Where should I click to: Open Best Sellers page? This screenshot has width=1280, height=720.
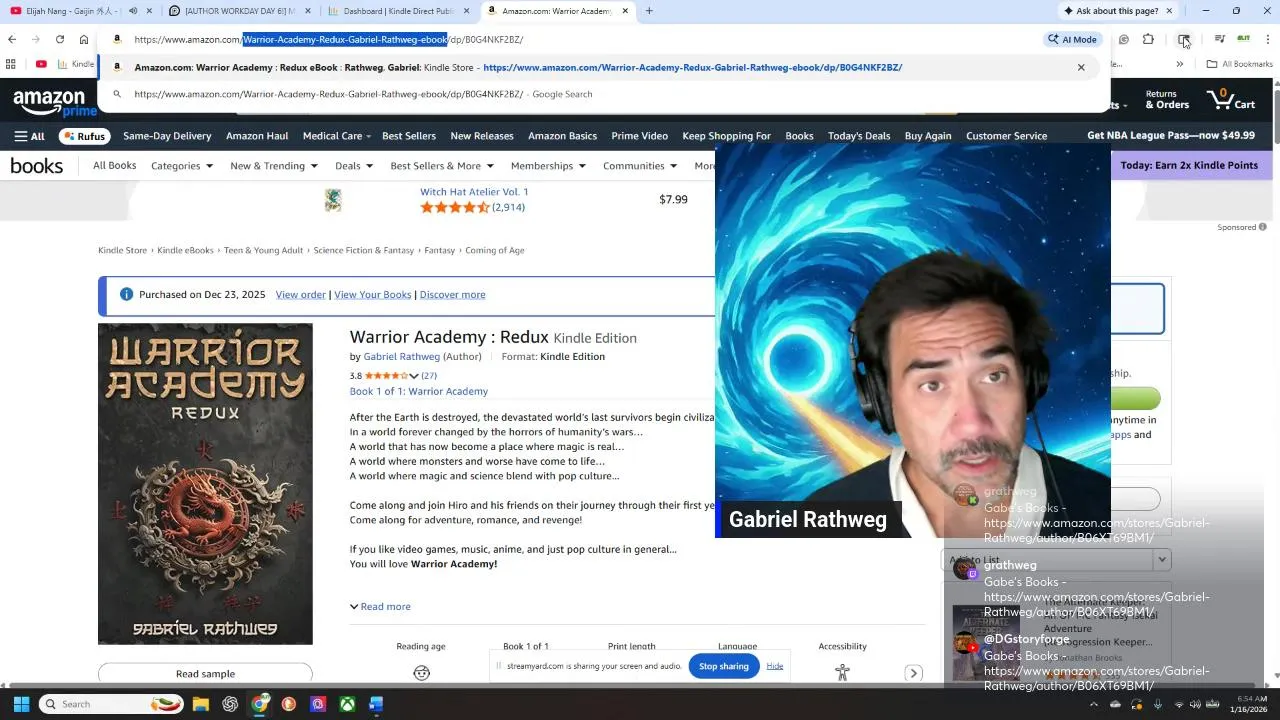[x=409, y=136]
